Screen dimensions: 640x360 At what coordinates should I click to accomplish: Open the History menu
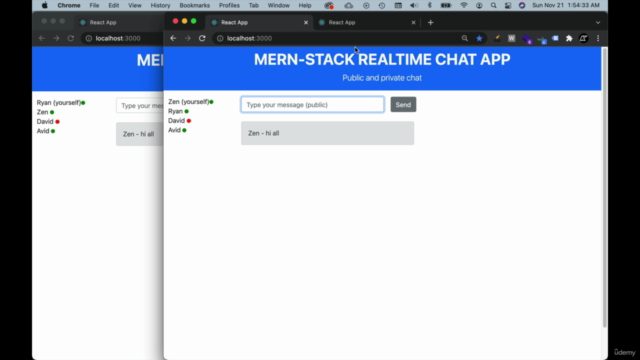pyautogui.click(x=160, y=5)
